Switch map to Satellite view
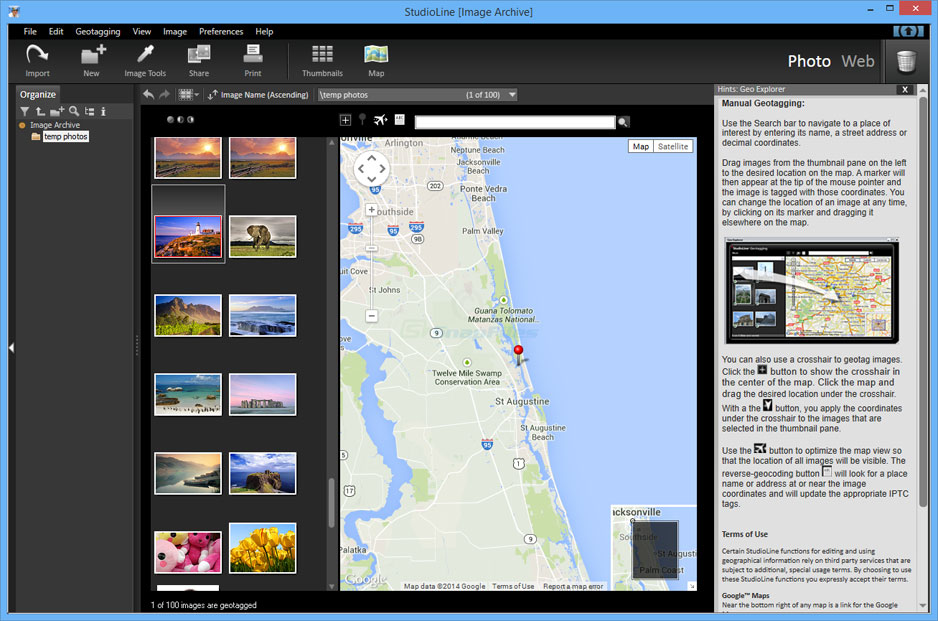The width and height of the screenshot is (938, 621). click(x=673, y=146)
